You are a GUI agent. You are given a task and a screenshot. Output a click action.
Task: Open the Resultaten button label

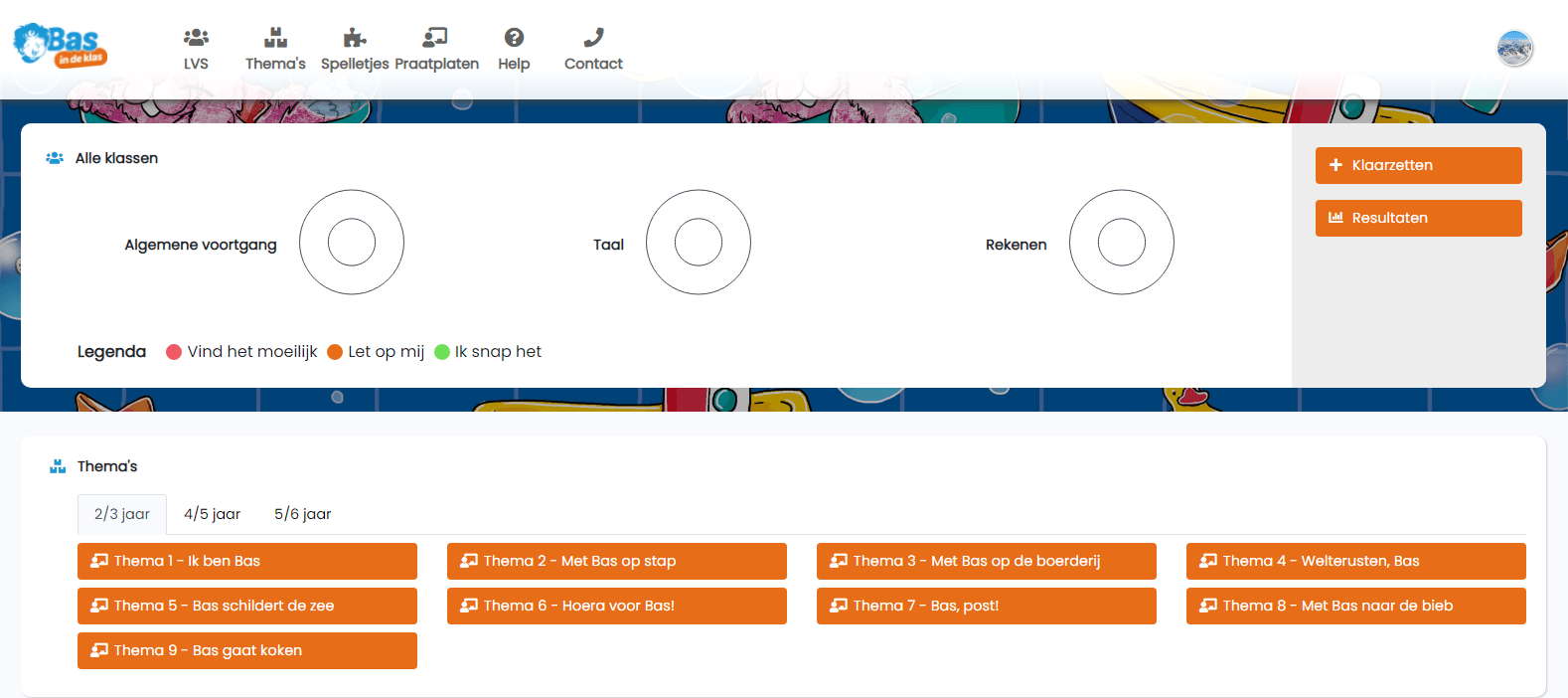coord(1389,218)
